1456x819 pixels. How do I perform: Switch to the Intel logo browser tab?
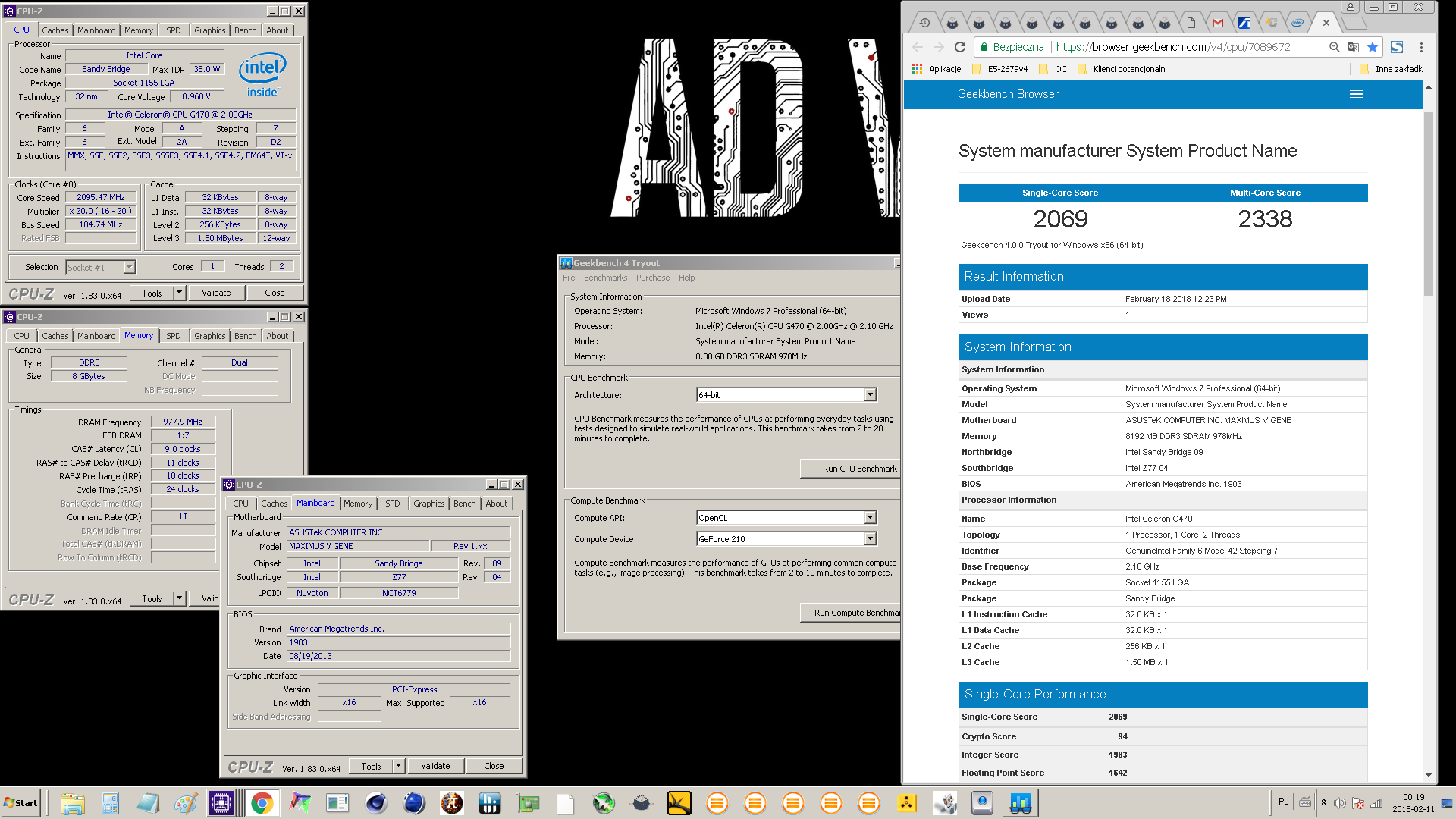point(1298,23)
